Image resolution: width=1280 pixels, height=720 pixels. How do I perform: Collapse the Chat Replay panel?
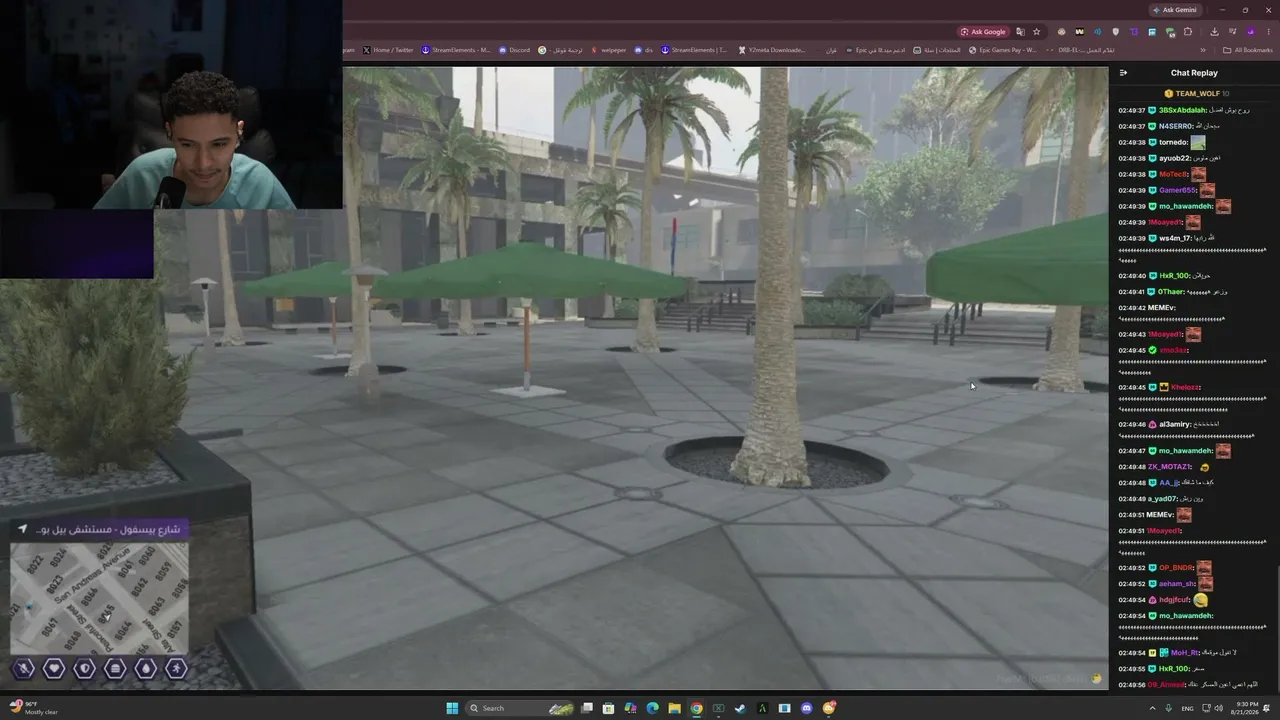(x=1123, y=73)
